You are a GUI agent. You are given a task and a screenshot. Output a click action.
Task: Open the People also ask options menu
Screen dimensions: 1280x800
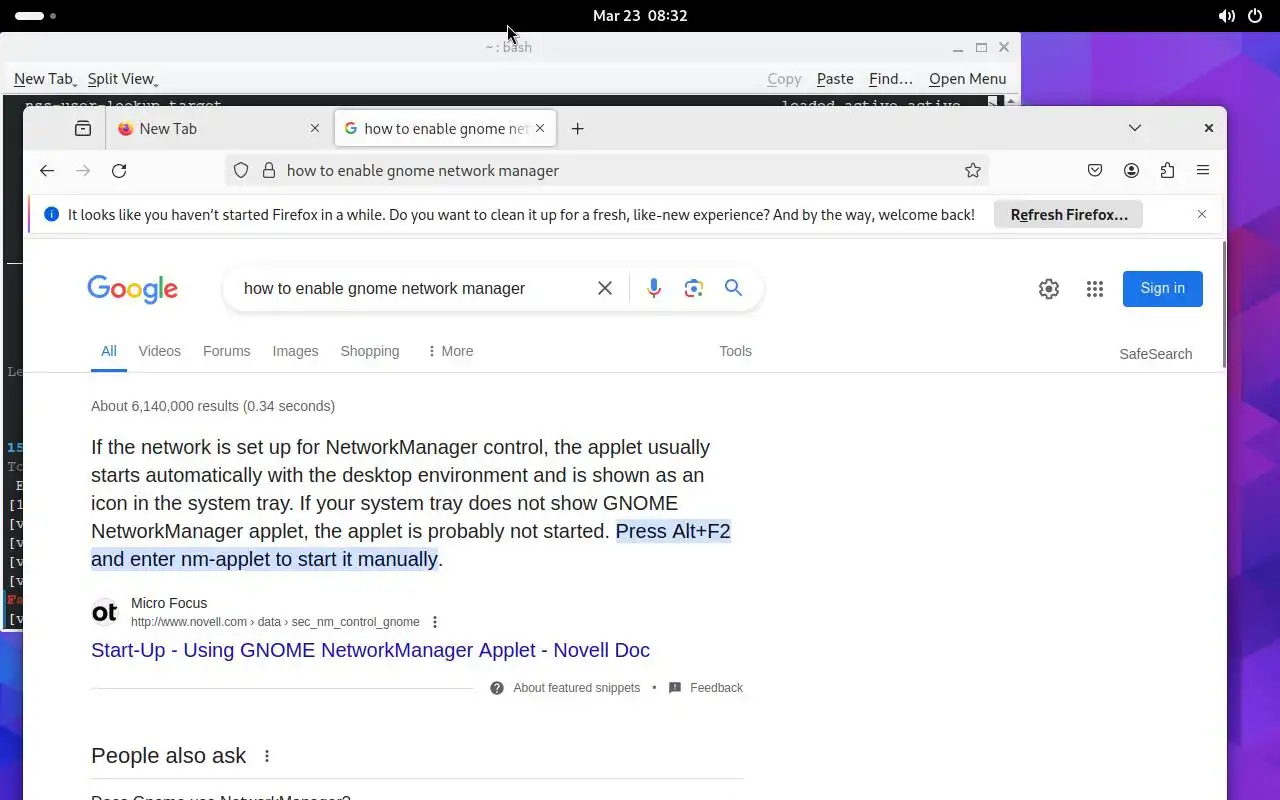point(267,756)
